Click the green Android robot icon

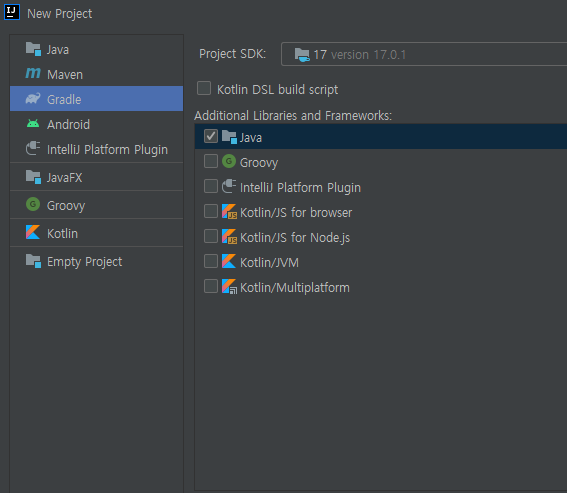point(33,124)
